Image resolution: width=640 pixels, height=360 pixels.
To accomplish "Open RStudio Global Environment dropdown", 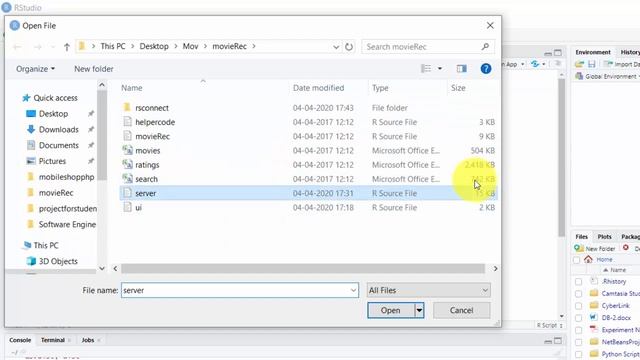I will [x=607, y=76].
